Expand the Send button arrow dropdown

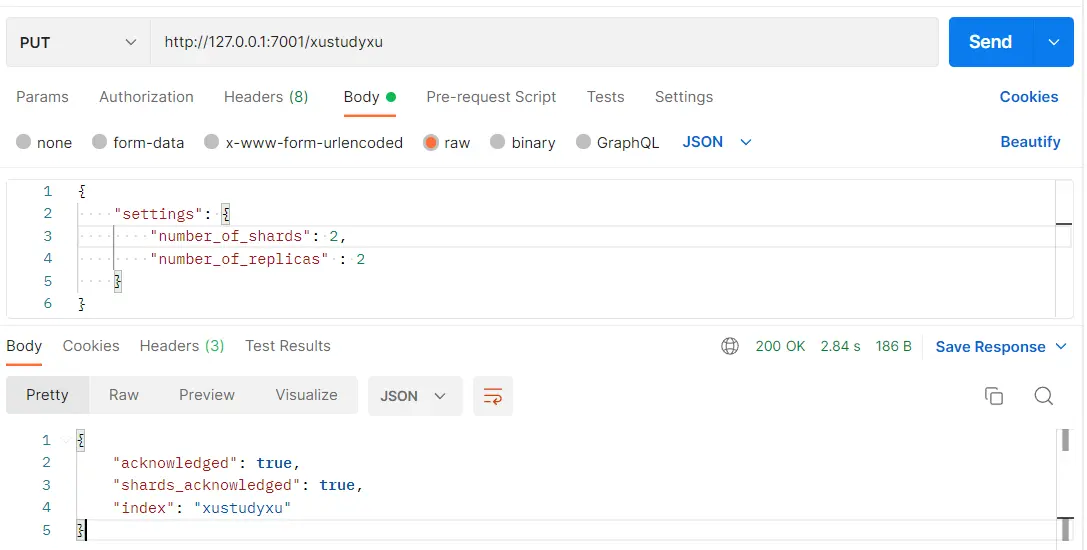coord(1053,42)
